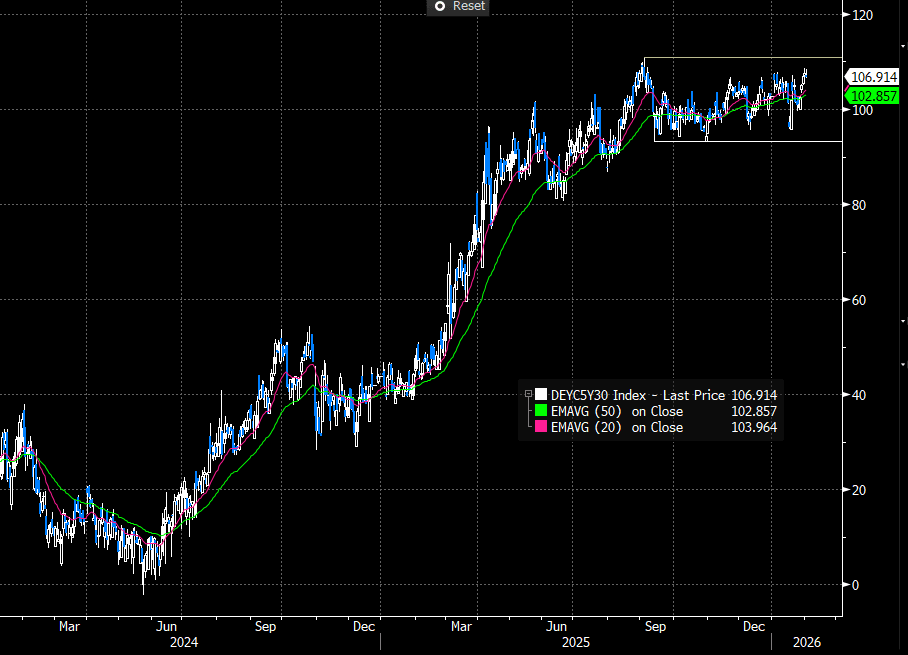This screenshot has width=908, height=655.
Task: Click the 120 label on the price axis
Action: pyautogui.click(x=863, y=15)
